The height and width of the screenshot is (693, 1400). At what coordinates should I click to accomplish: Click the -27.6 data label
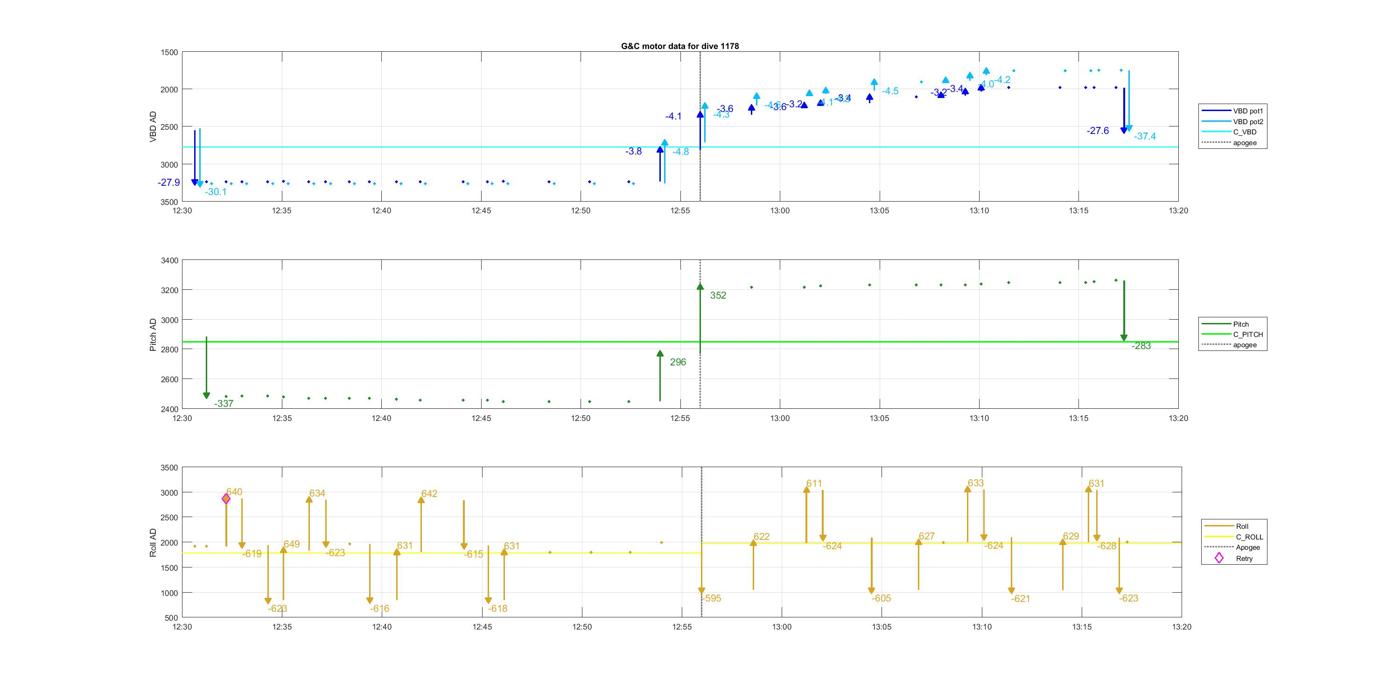1098,131
